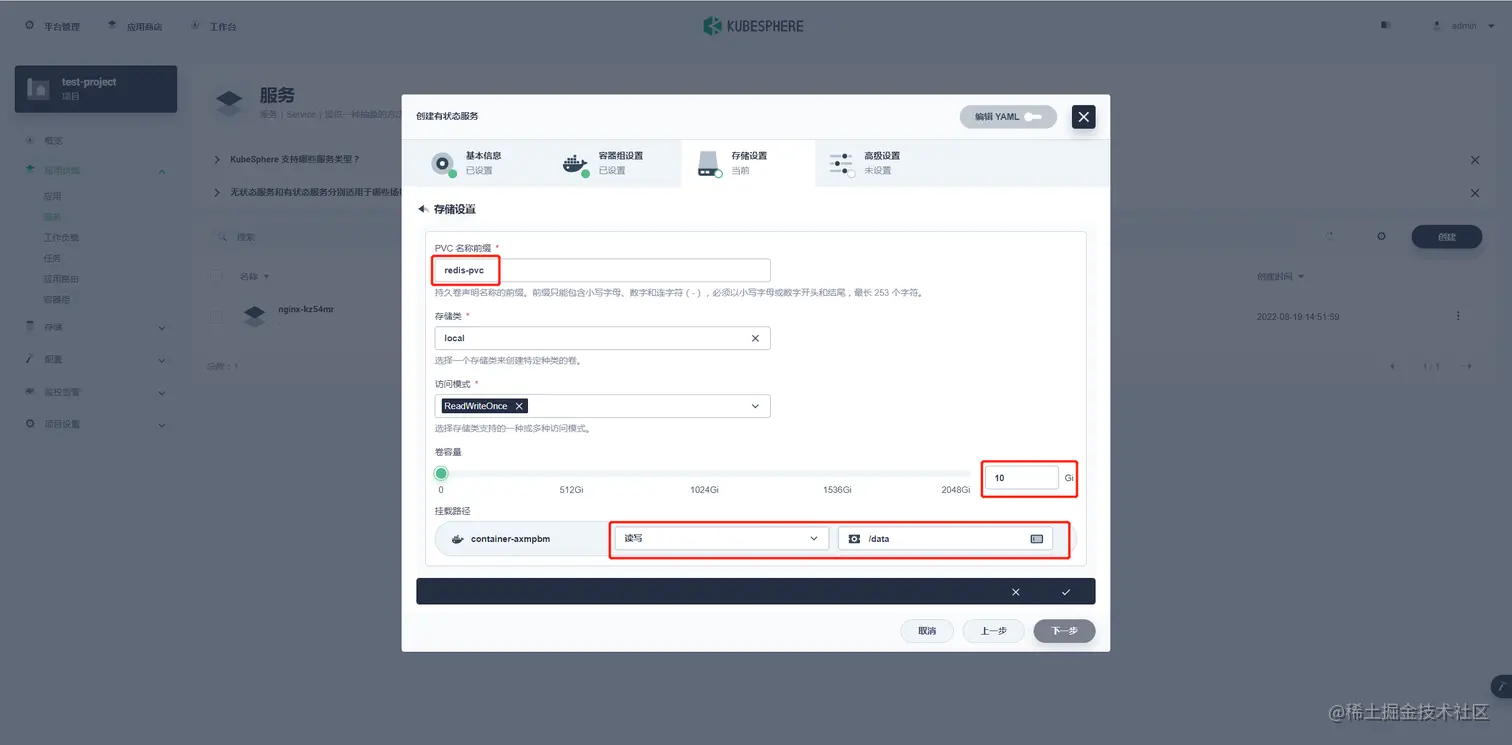The width and height of the screenshot is (1512, 745).
Task: Select the 存储设置 step tab
Action: (748, 163)
